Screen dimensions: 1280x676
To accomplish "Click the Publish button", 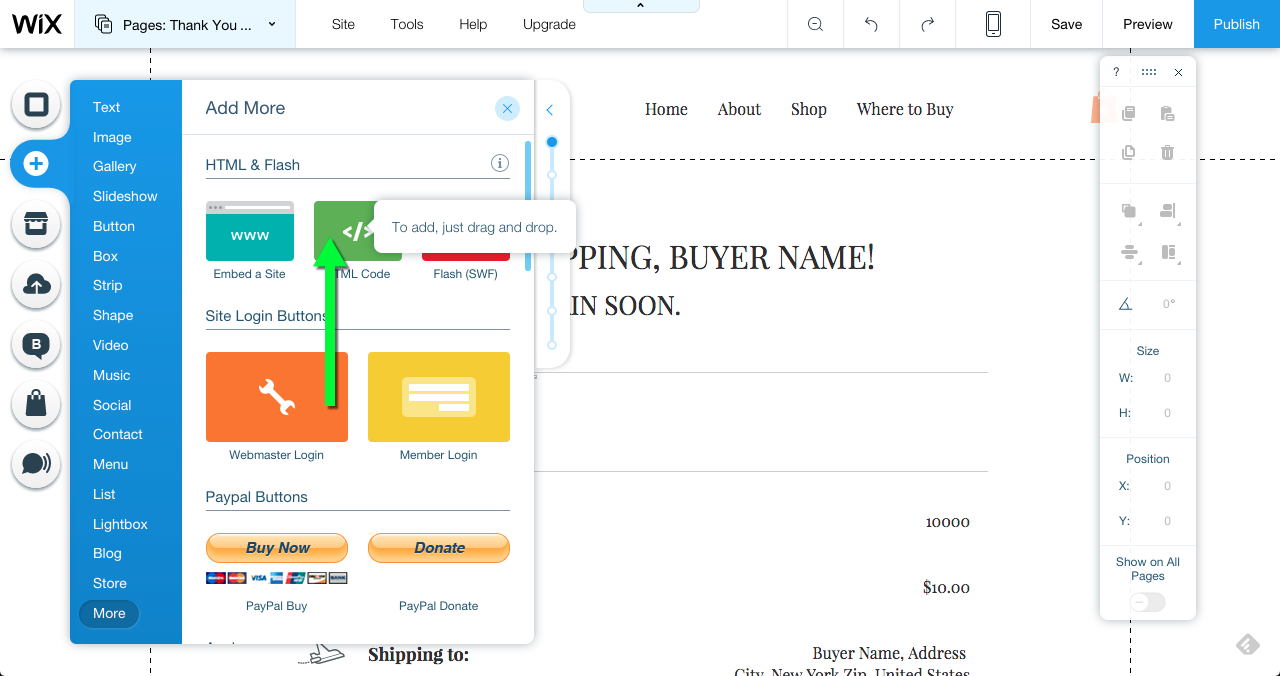I will [1236, 24].
